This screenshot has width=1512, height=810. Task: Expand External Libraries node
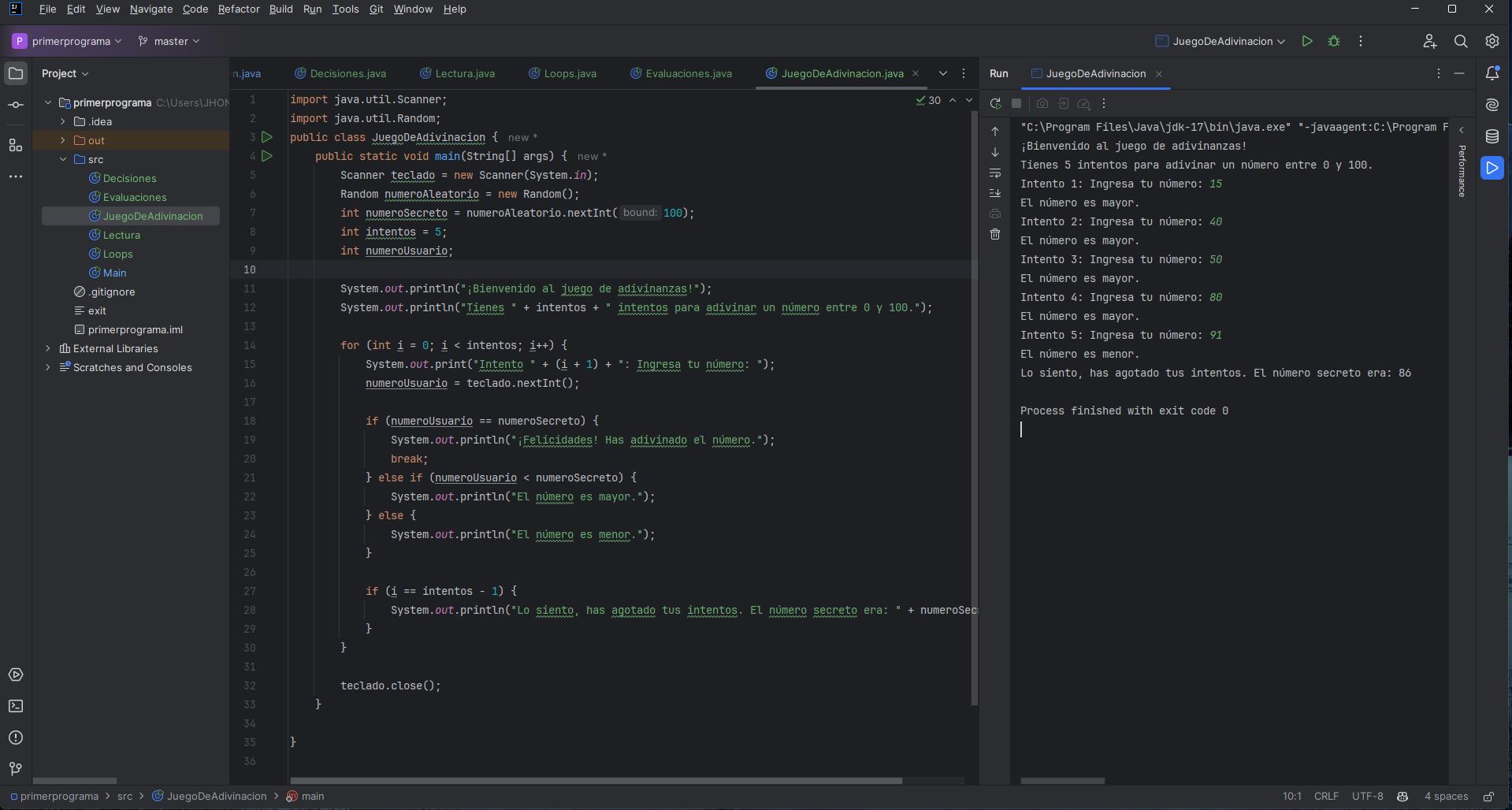(48, 348)
